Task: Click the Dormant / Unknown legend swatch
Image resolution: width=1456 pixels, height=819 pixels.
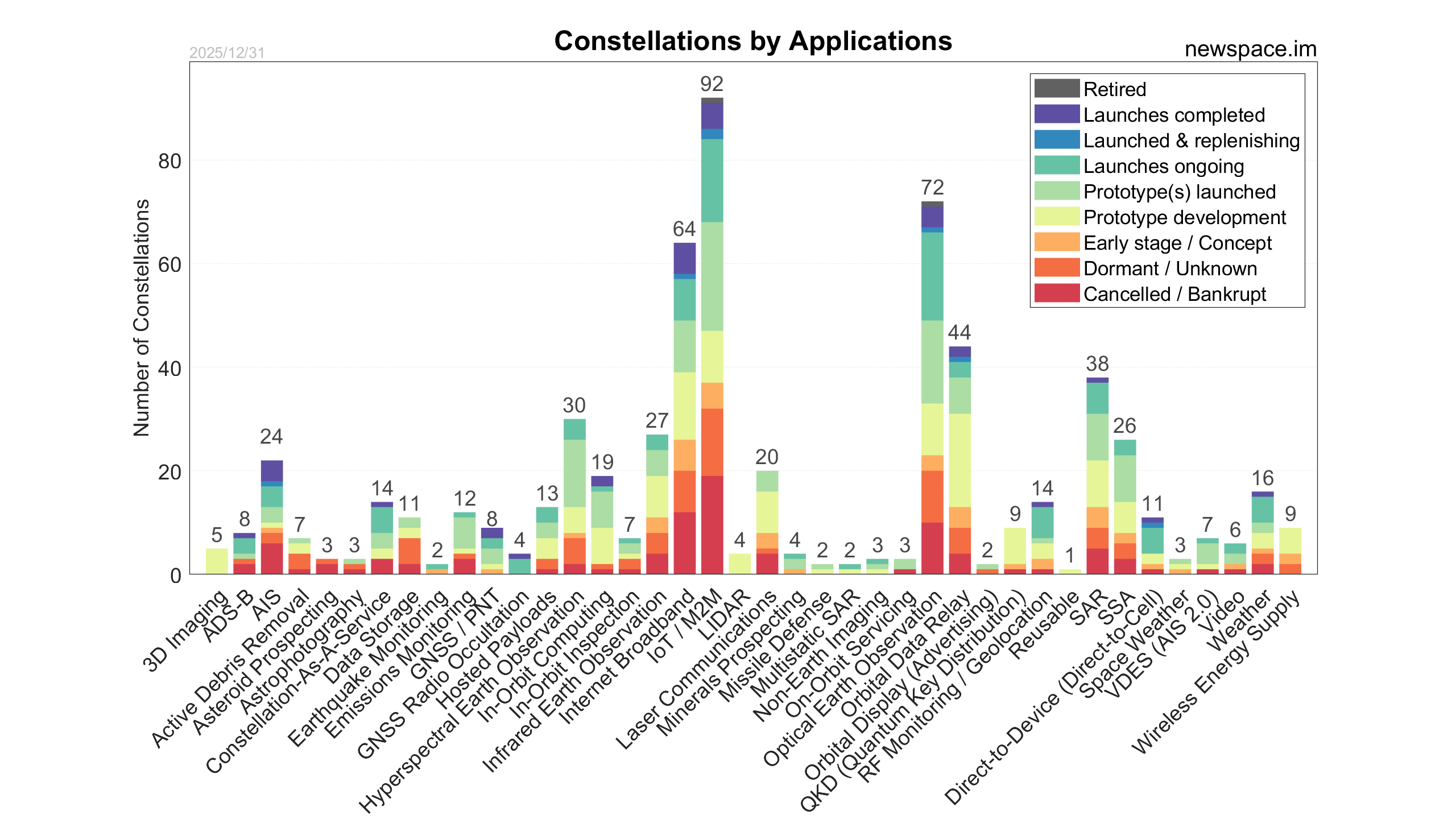Action: pos(1056,268)
